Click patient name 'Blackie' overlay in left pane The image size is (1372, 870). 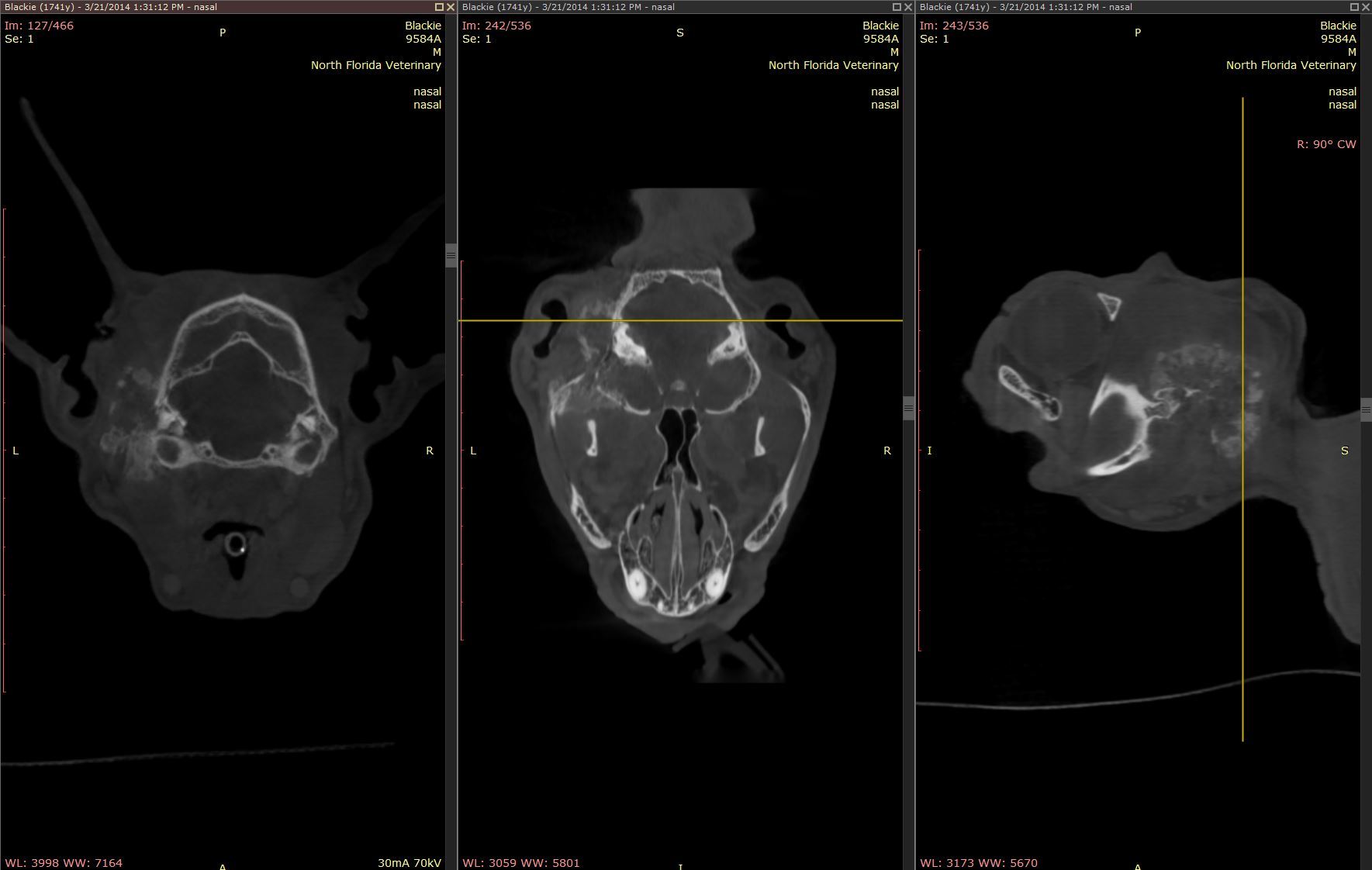click(x=423, y=26)
